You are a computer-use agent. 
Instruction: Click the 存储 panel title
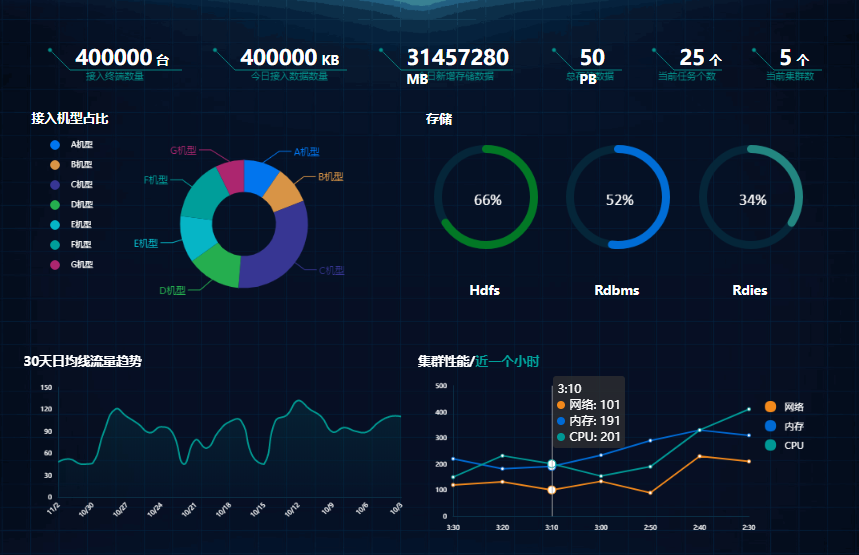[x=439, y=119]
